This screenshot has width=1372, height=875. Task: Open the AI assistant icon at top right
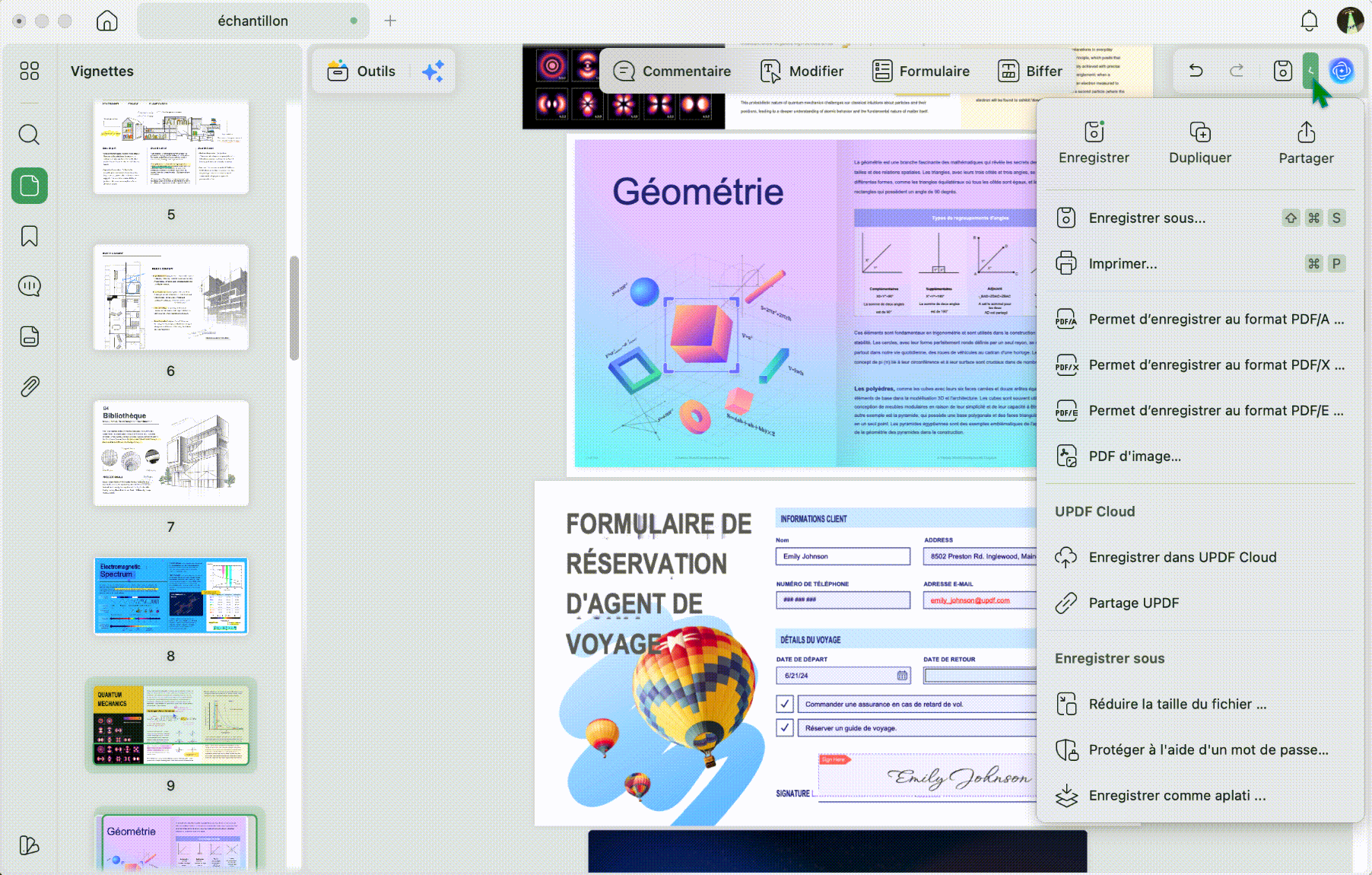(1342, 71)
